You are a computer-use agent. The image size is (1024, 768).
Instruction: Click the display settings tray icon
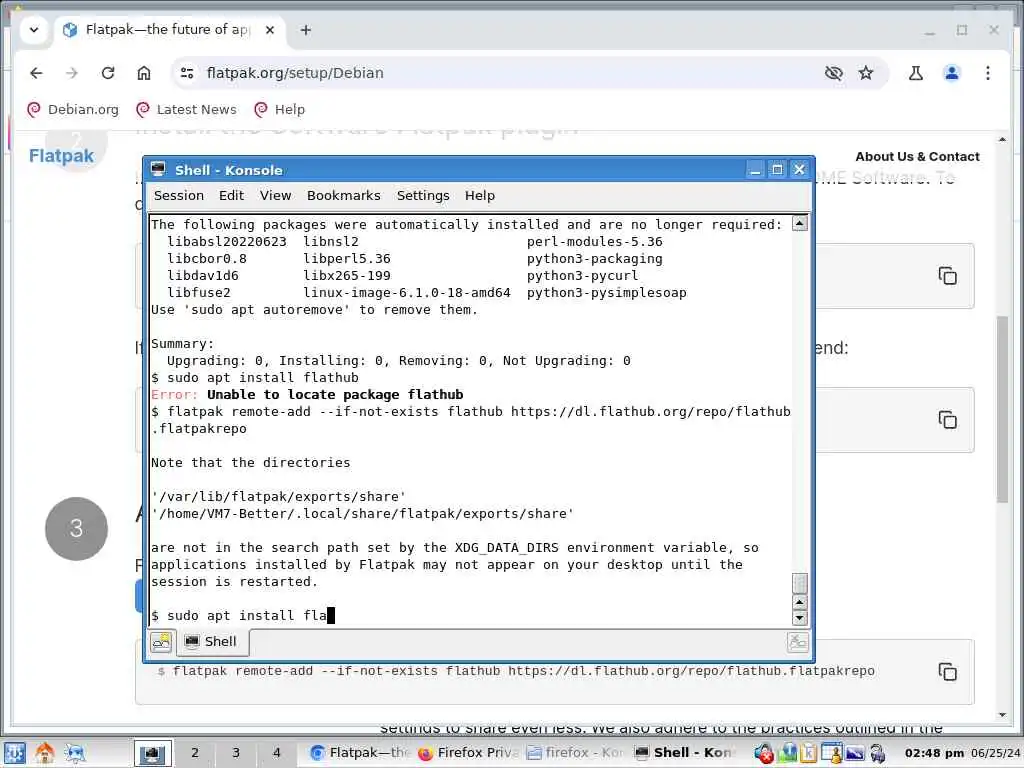[855, 754]
